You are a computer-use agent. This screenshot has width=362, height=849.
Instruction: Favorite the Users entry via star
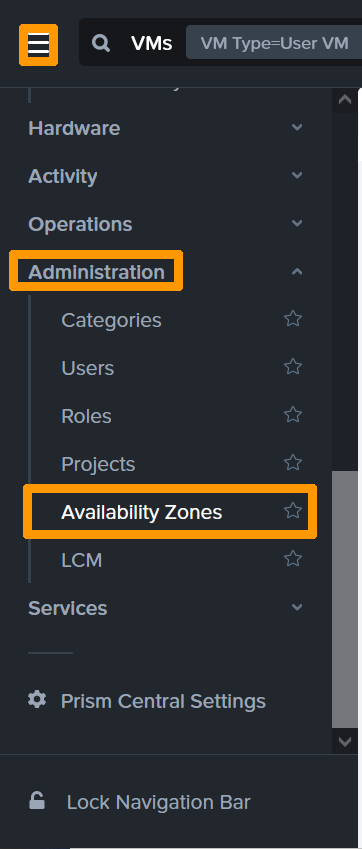click(293, 367)
